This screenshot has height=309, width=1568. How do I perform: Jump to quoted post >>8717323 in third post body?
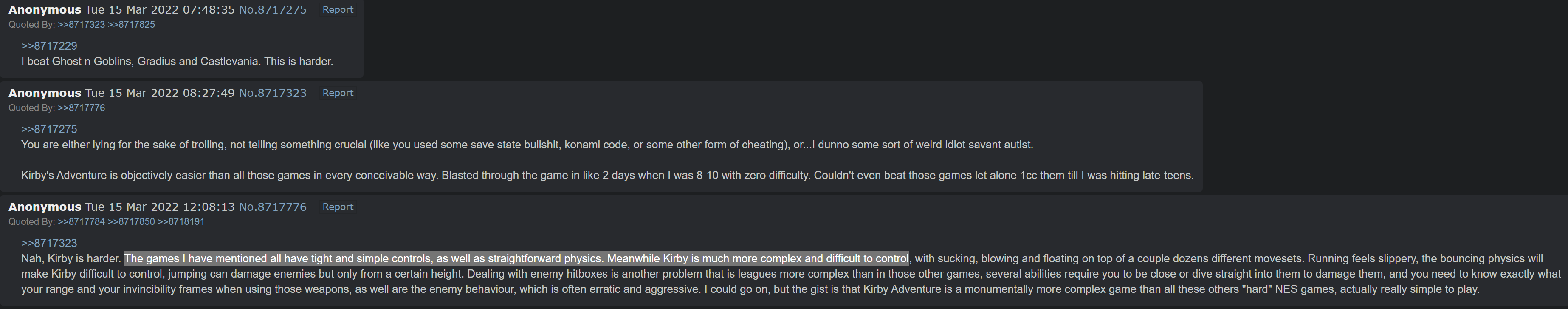pos(49,243)
